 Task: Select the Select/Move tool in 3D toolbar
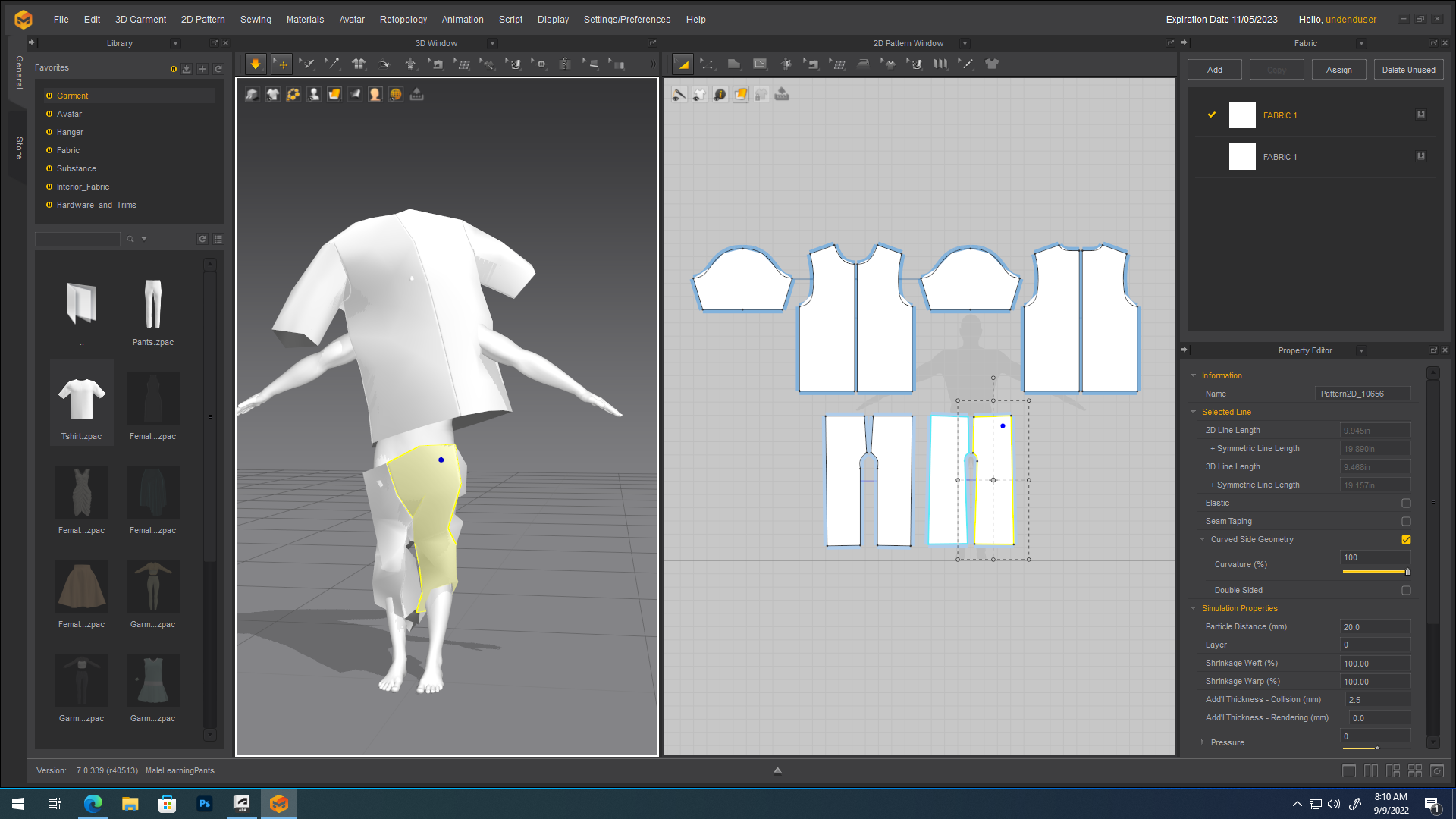tap(281, 64)
